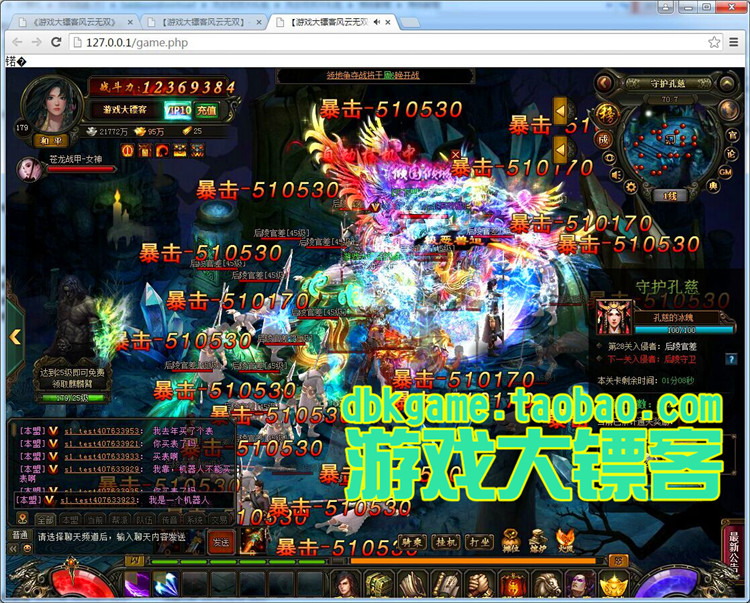
Task: Open the 典 codex icon
Action: pyautogui.click(x=713, y=186)
